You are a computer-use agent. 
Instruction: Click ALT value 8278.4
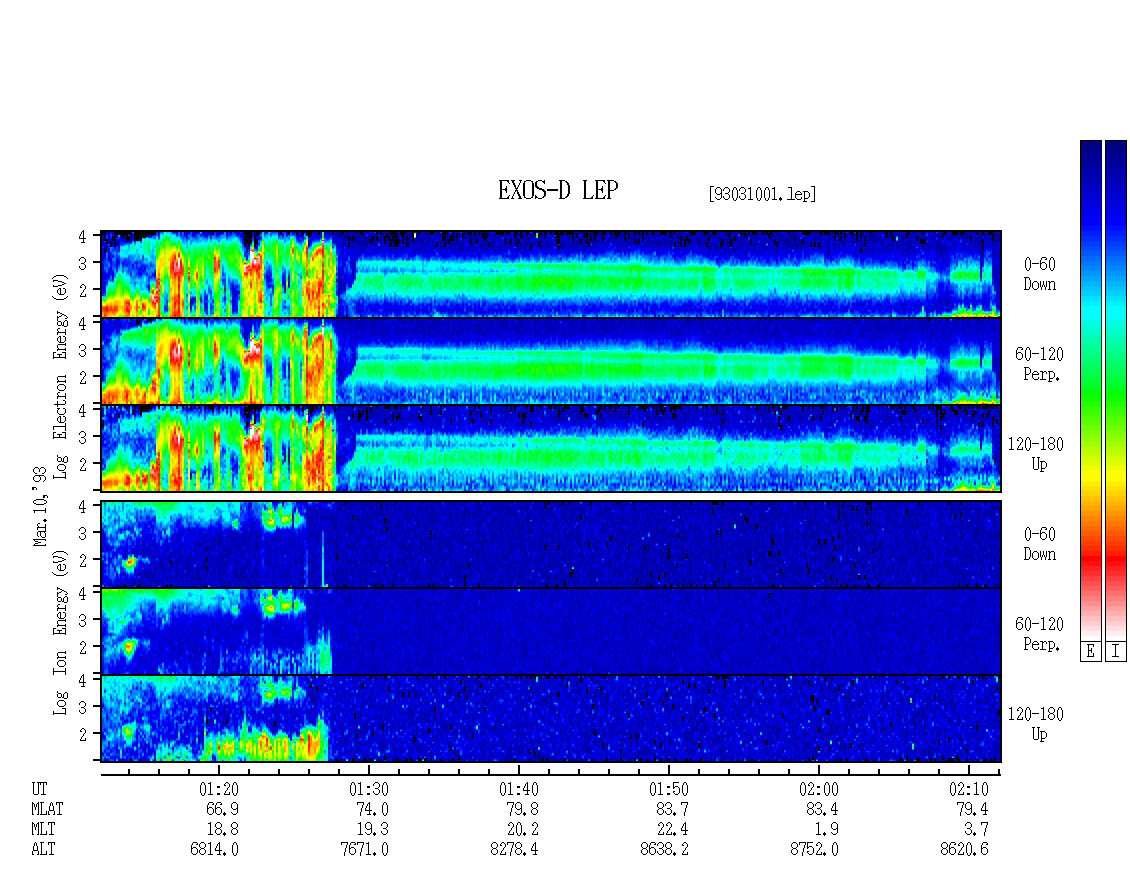tap(515, 850)
